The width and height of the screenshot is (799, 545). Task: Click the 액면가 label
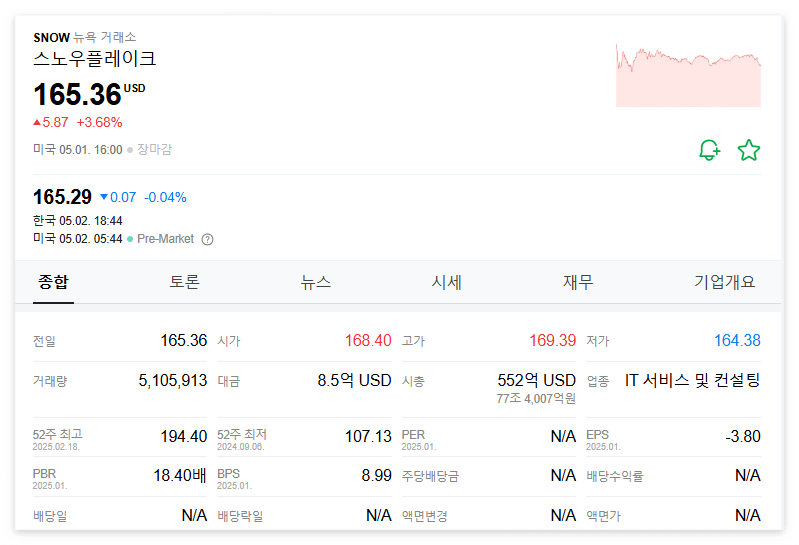[604, 516]
